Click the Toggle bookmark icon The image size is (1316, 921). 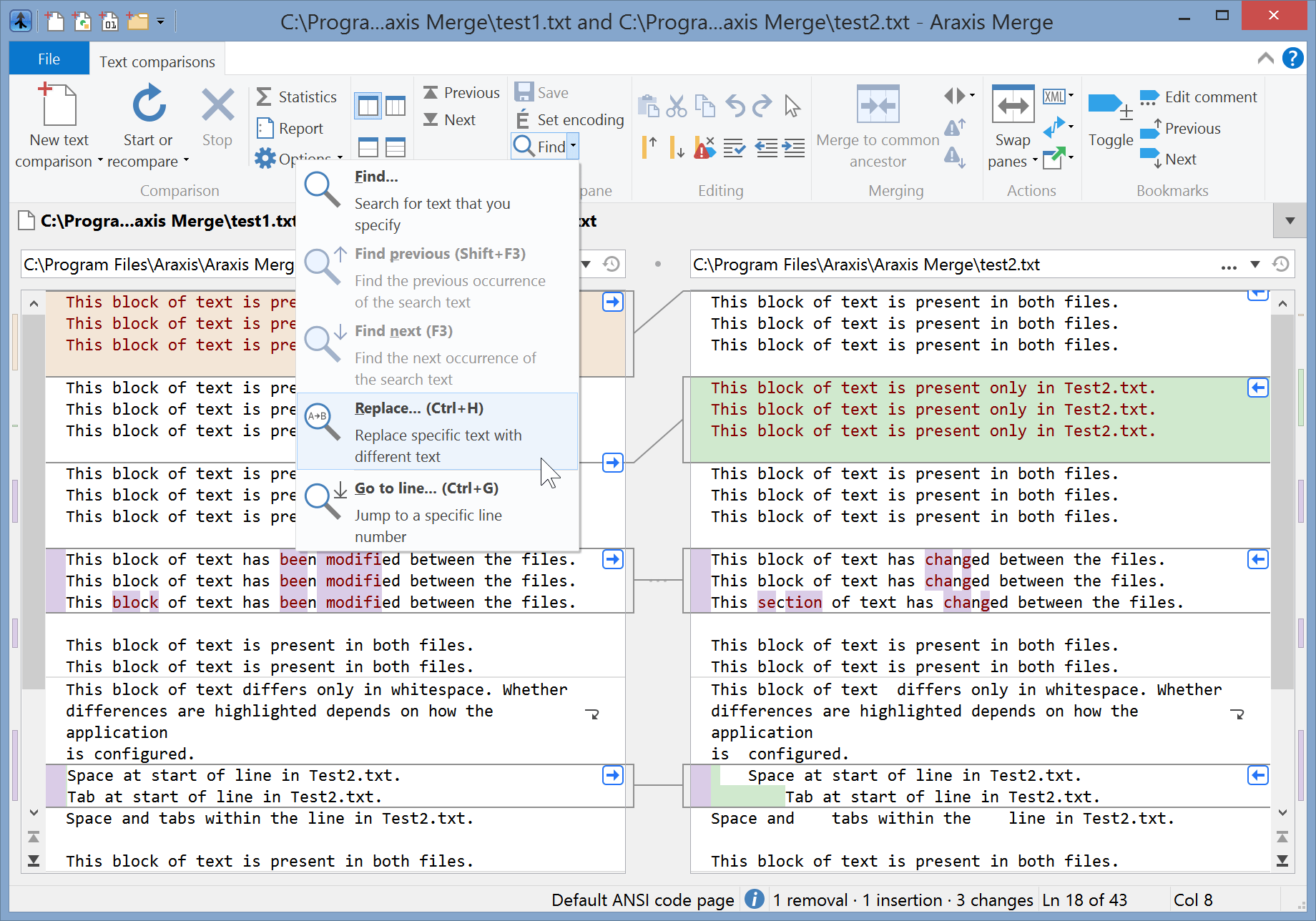tap(1109, 107)
